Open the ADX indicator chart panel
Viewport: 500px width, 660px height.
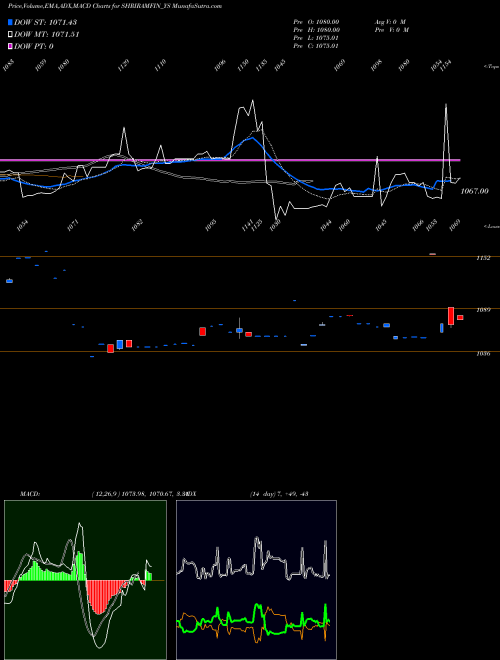(x=256, y=580)
